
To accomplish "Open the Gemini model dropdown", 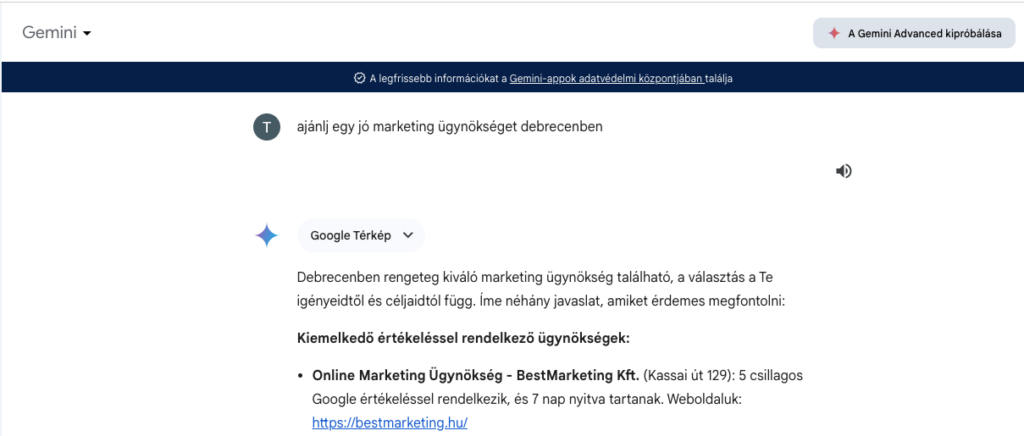I will point(56,33).
